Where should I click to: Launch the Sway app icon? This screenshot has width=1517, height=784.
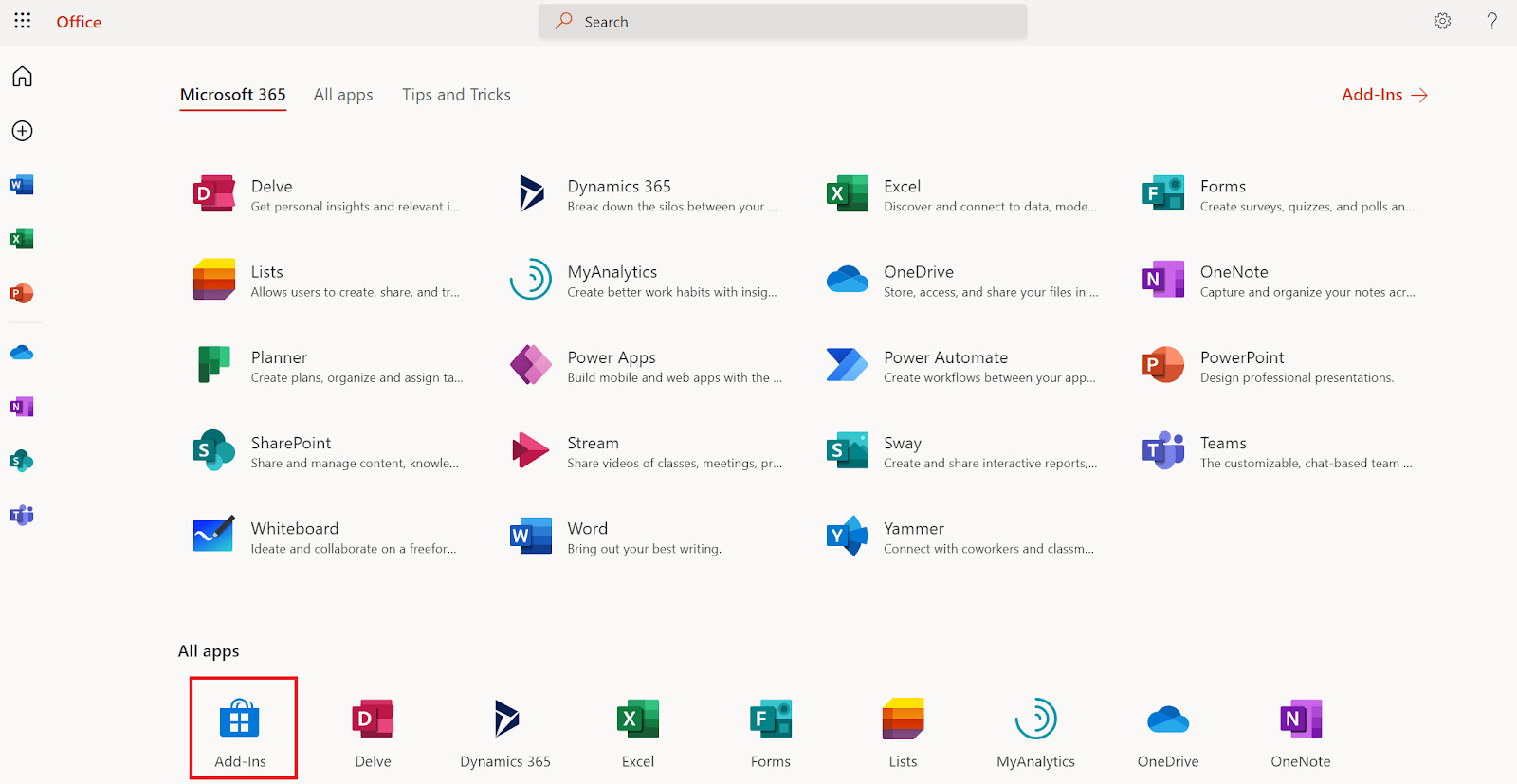[848, 450]
